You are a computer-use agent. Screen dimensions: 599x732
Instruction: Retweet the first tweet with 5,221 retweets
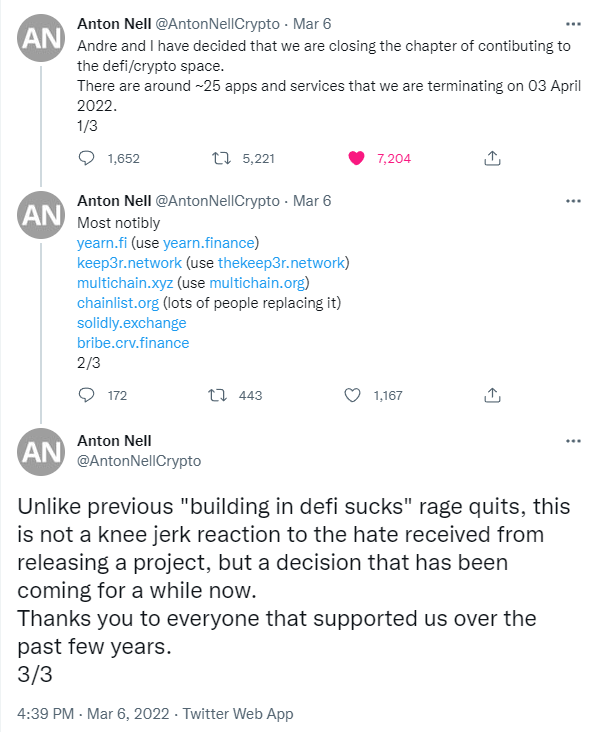(221, 158)
